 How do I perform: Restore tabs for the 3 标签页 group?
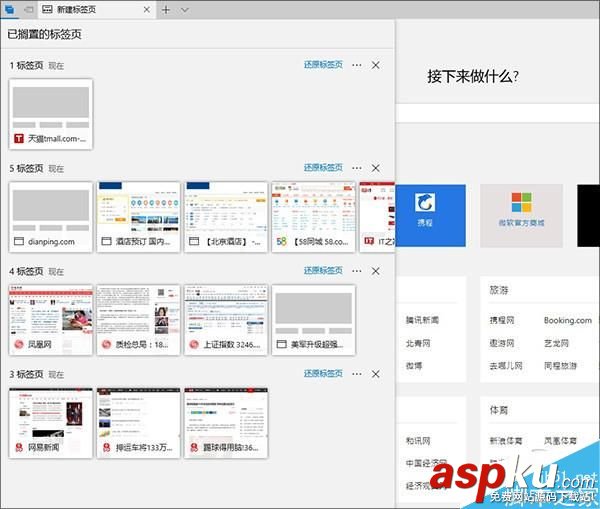(323, 374)
